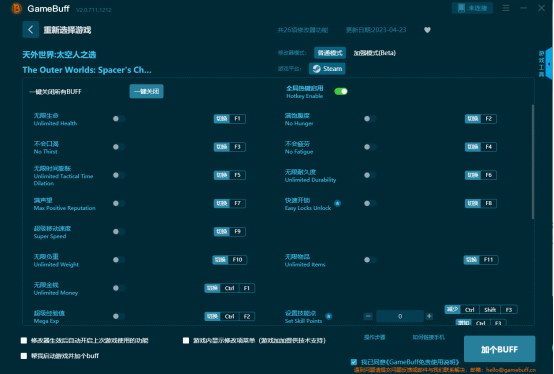Viewport: 554px width, 374px height.
Task: Enable Unlimited Tactical Time Dilation toggle
Action: click(119, 175)
